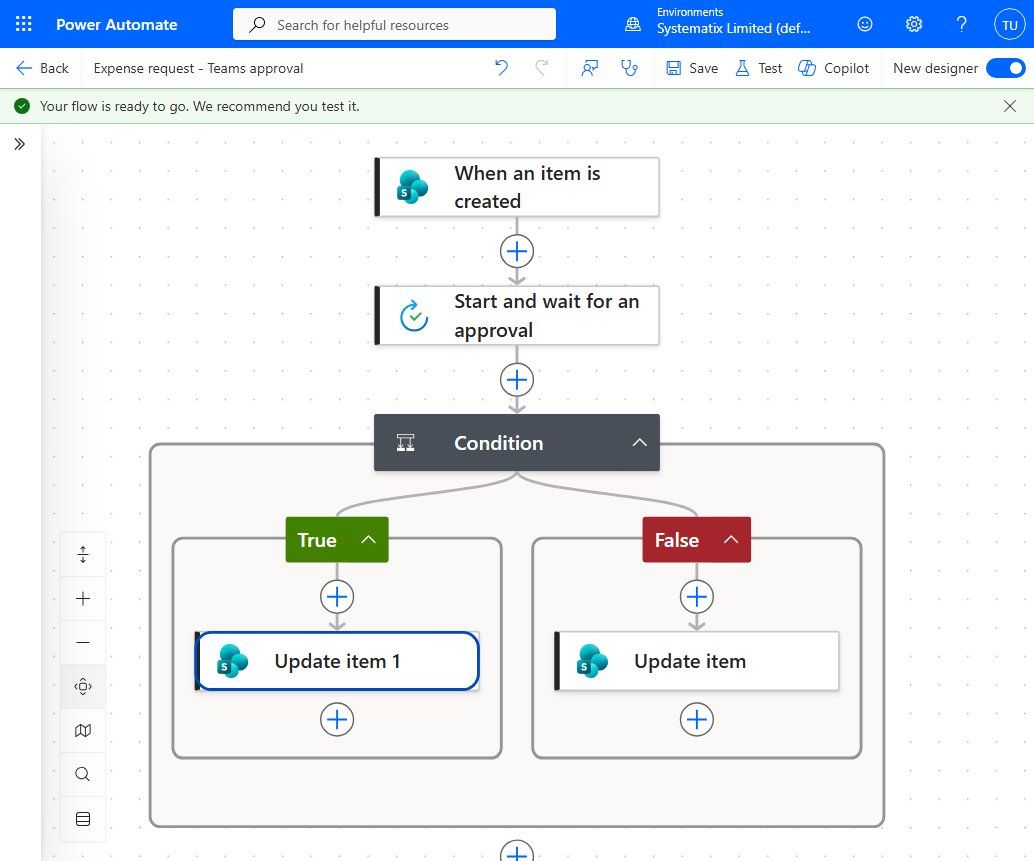Select the When an item is created trigger
This screenshot has width=1034, height=861.
pos(517,187)
